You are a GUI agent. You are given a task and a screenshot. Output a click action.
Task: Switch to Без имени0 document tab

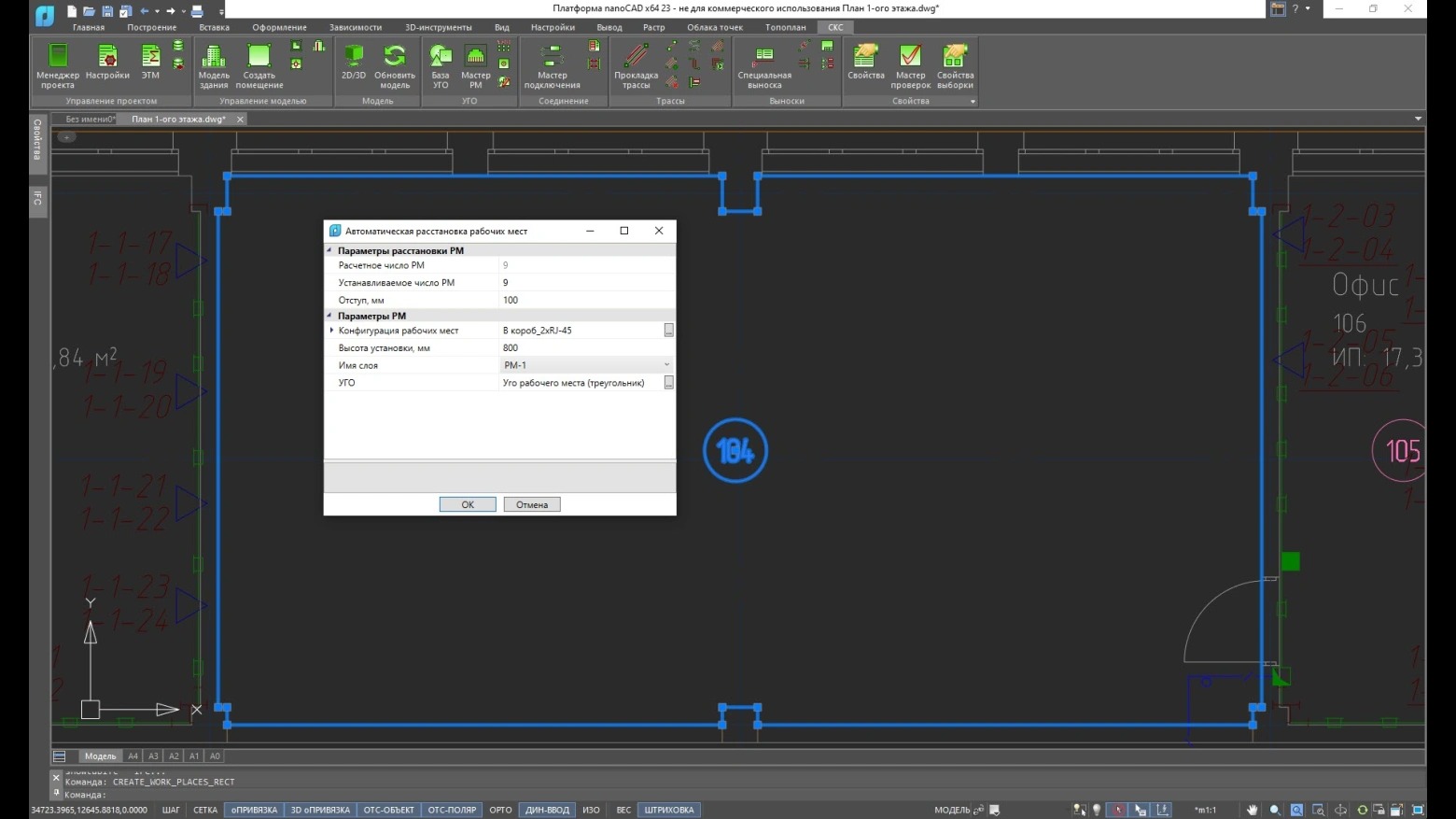pyautogui.click(x=89, y=120)
